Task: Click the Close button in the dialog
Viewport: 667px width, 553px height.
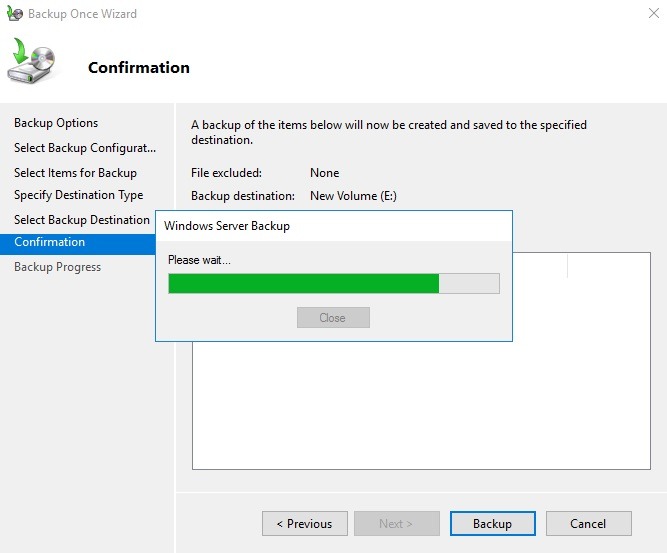Action: click(333, 318)
